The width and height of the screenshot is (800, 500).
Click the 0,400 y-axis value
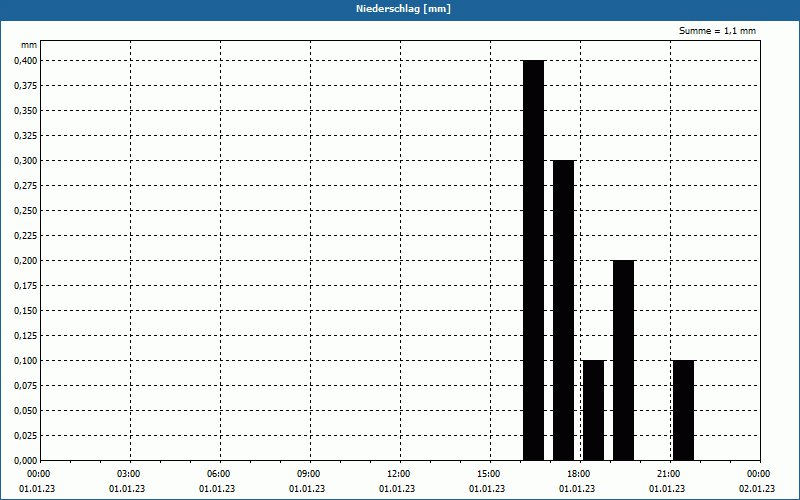(x=26, y=61)
